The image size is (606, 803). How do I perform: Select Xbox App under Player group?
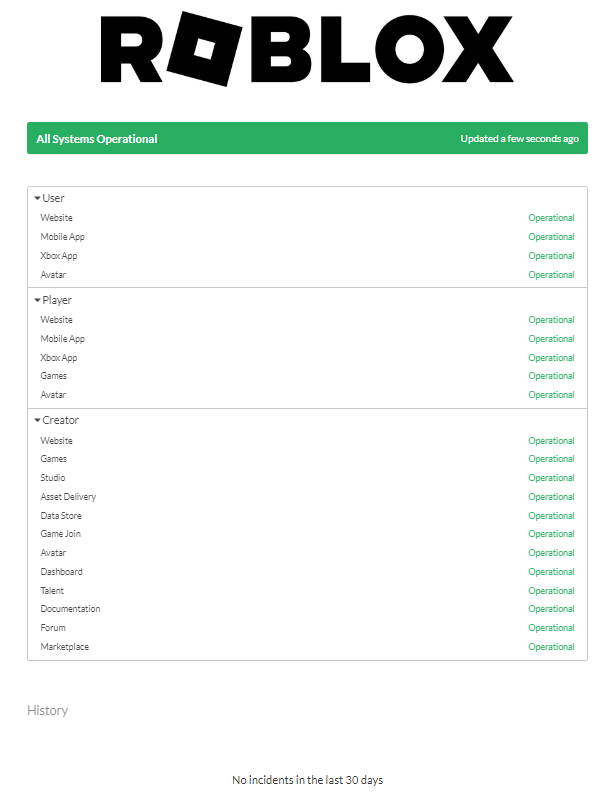(x=58, y=357)
